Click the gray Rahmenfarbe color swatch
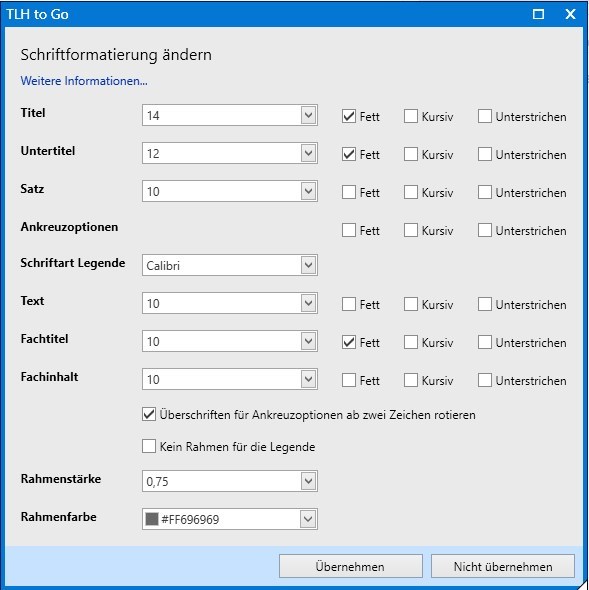 152,519
